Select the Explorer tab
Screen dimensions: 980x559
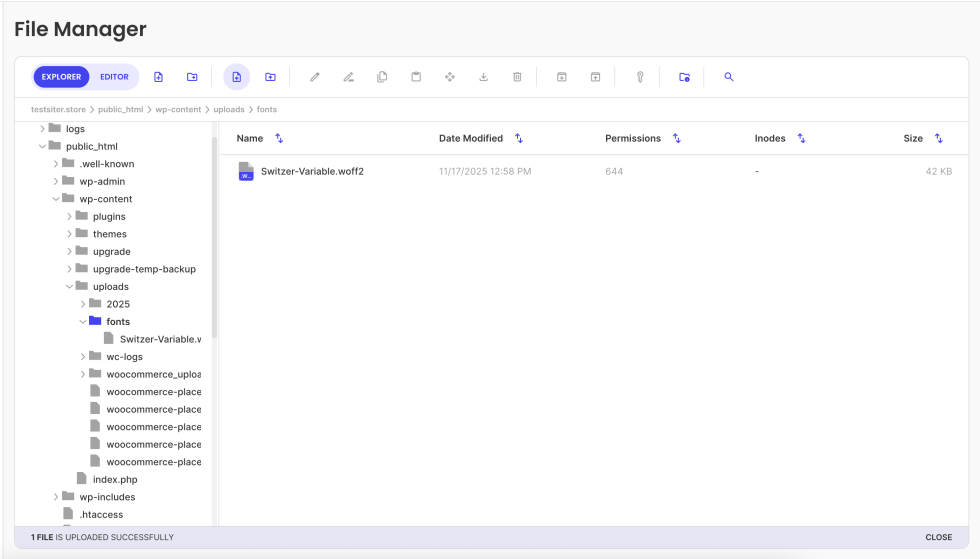pyautogui.click(x=62, y=77)
